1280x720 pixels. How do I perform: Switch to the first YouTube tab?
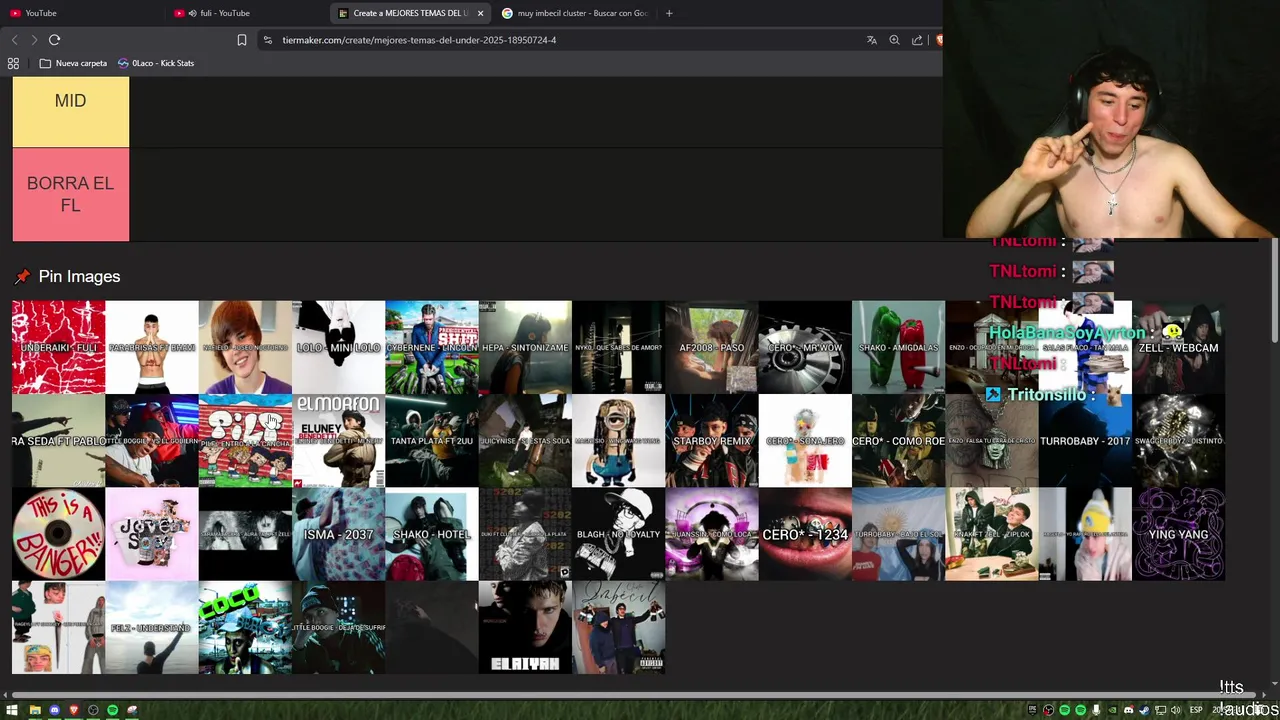coord(82,13)
